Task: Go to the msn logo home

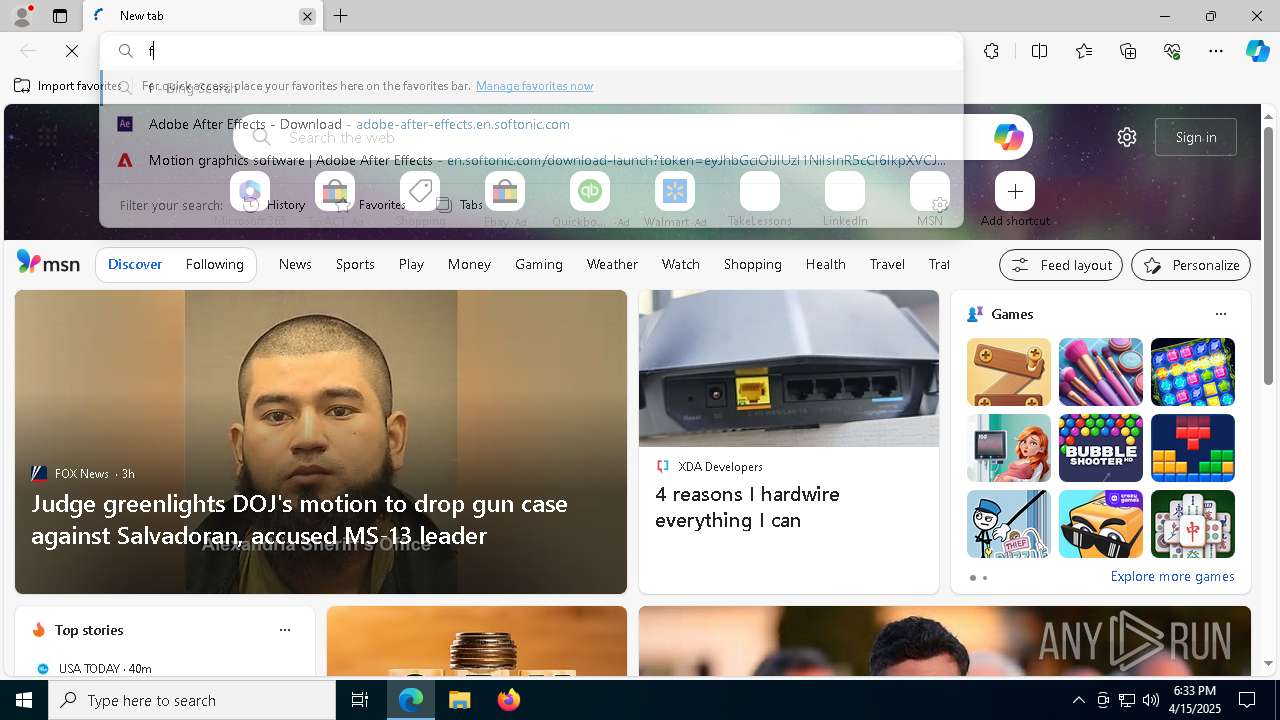Action: coord(48,263)
